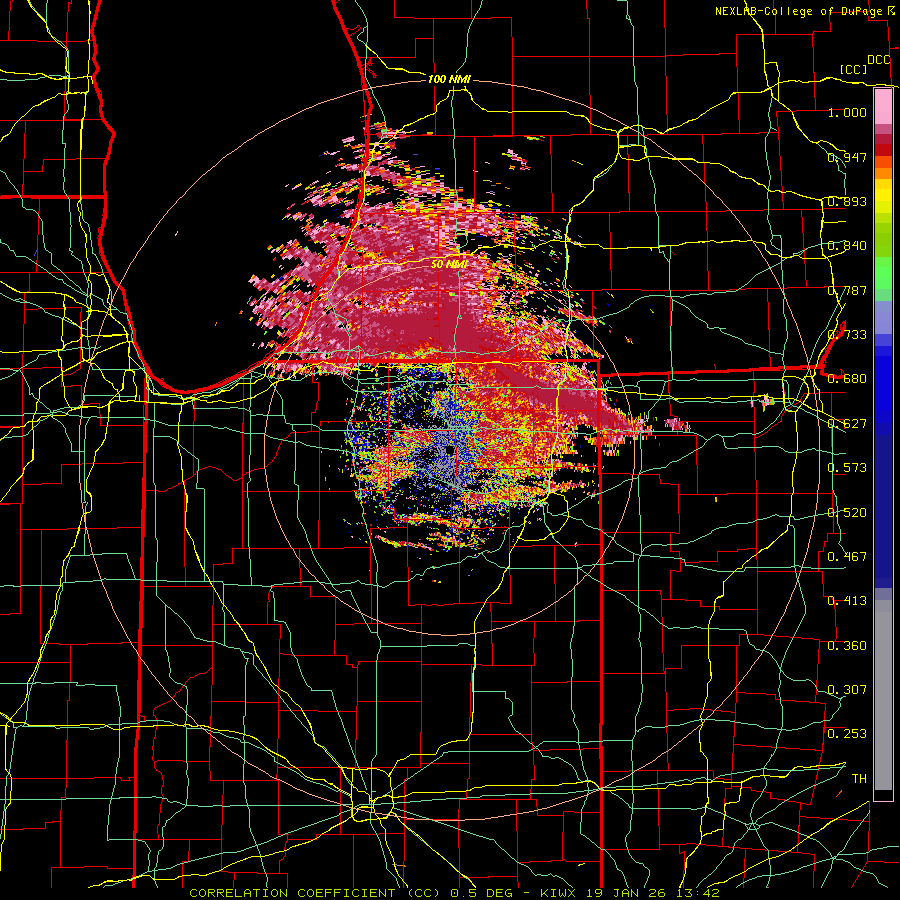
Task: Click the CORRELATION COEFFICIENT (CC) title text
Action: 315,893
